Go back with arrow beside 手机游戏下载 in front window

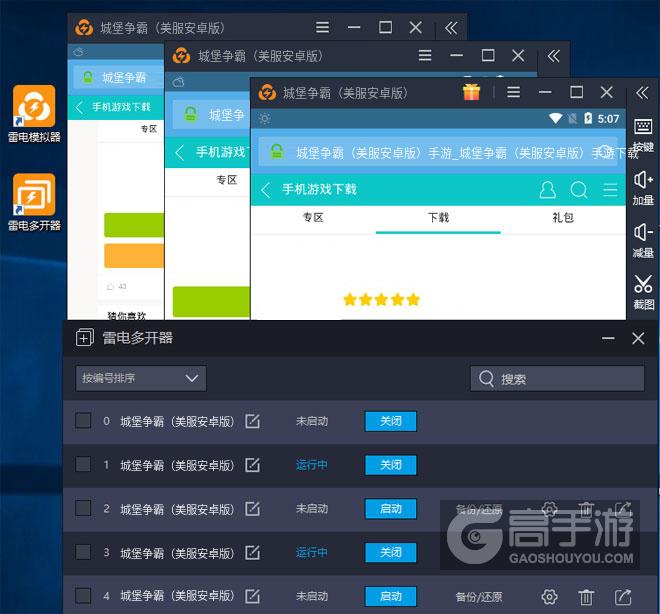pos(265,190)
